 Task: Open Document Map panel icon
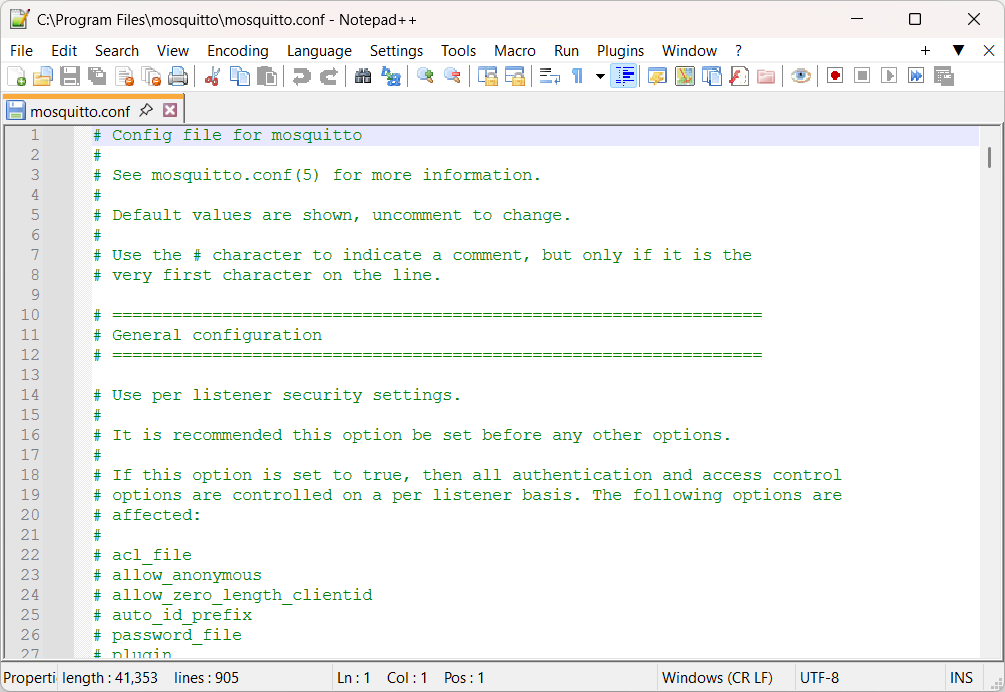(685, 76)
